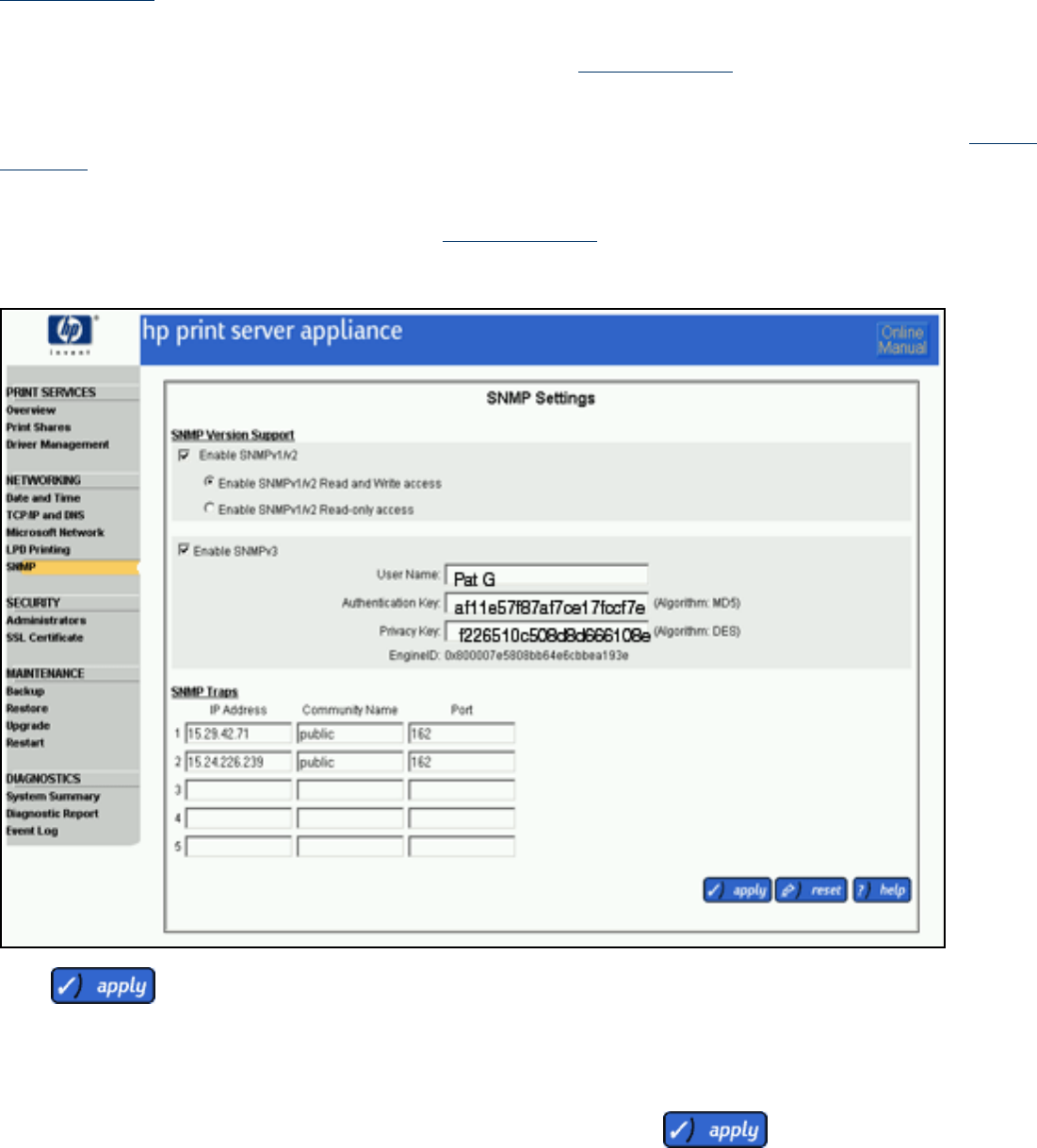
Task: Click apply button in SNMP Settings
Action: [737, 890]
